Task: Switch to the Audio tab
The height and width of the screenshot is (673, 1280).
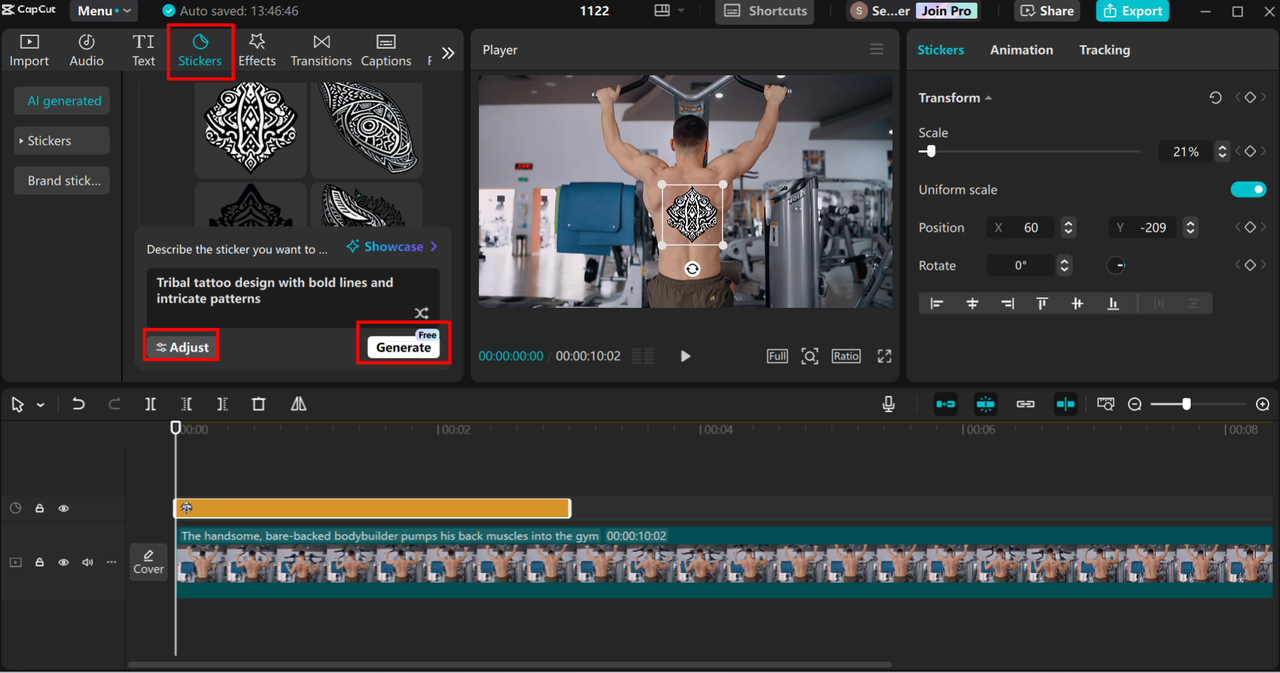Action: pos(86,51)
